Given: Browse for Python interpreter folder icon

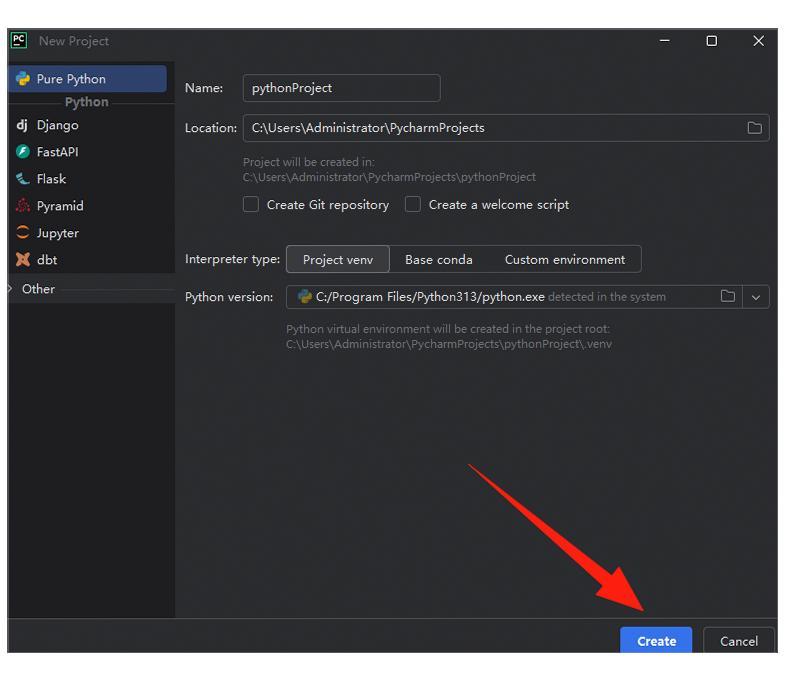Looking at the screenshot, I should pyautogui.click(x=728, y=297).
